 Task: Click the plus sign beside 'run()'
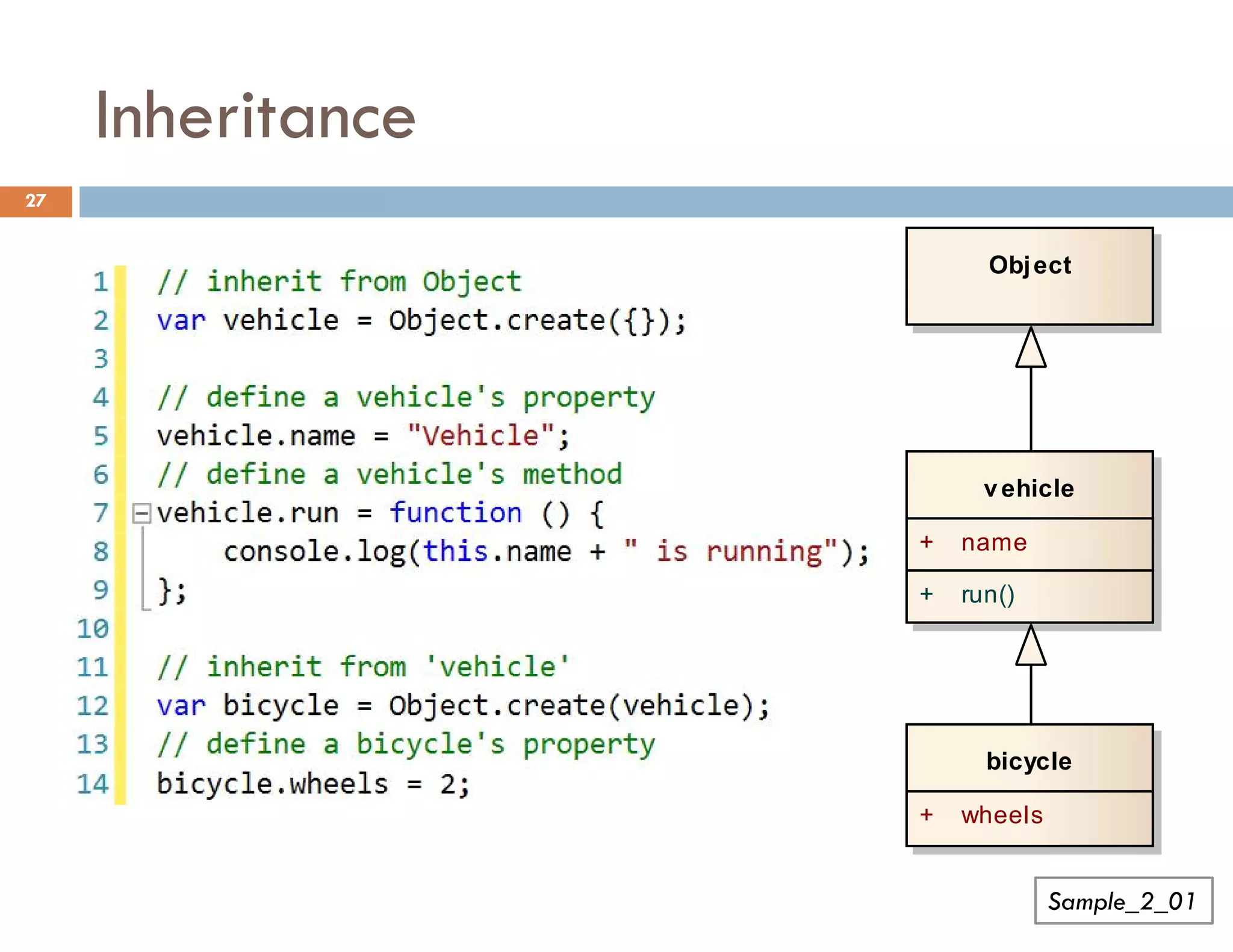(927, 595)
